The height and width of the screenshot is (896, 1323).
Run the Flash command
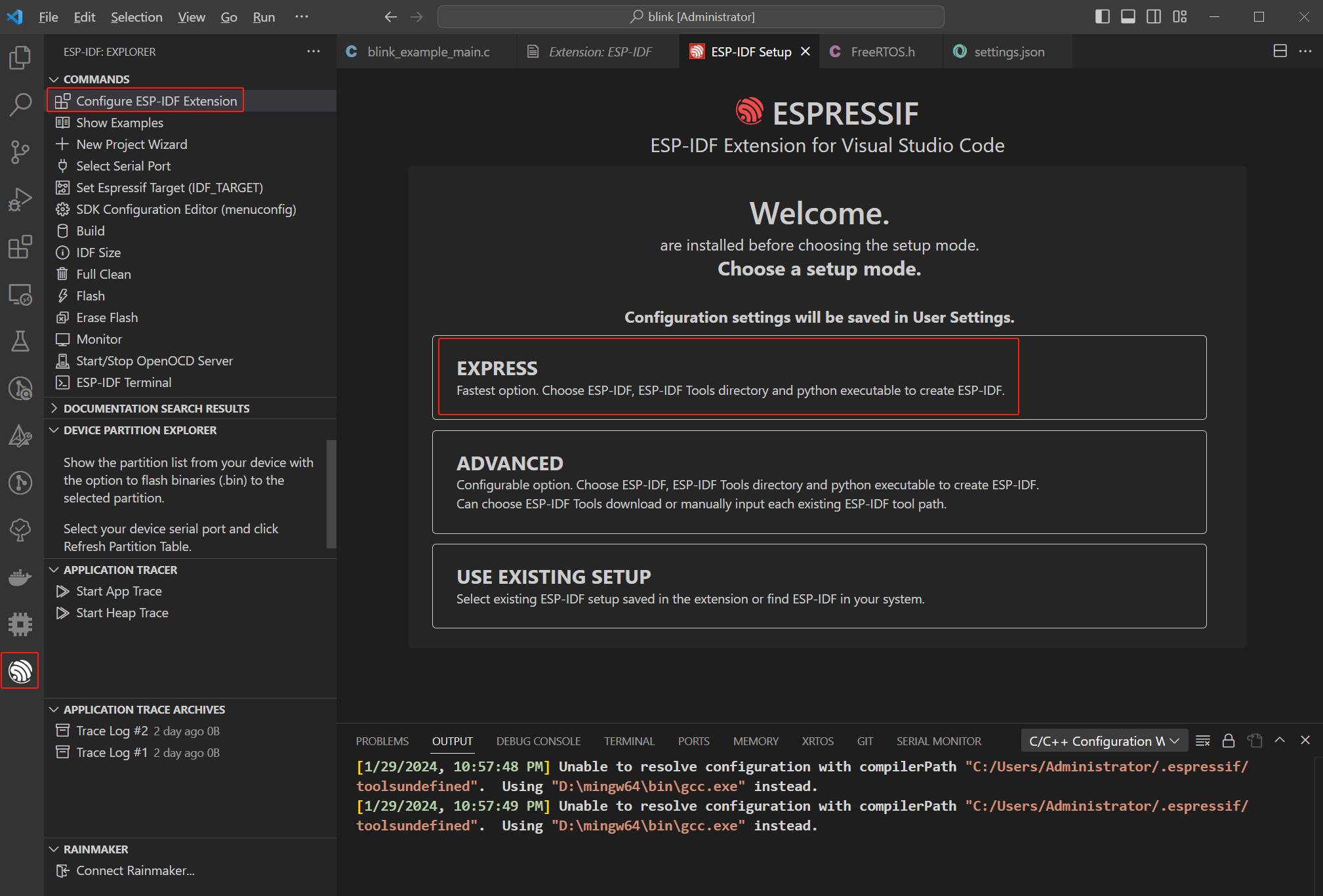190,296
